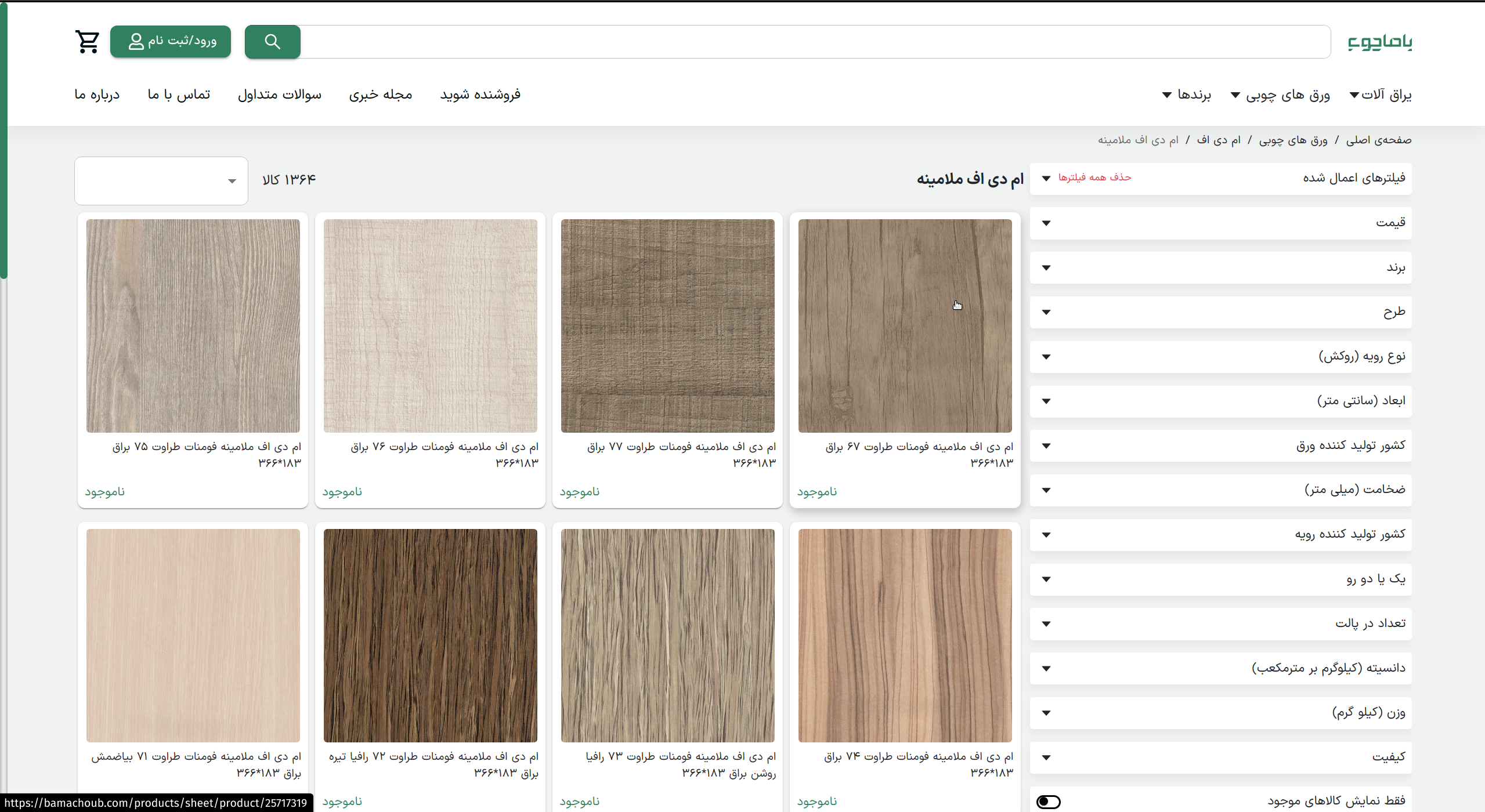
Task: Expand the وزن (کیلو گرم) filter
Action: tap(1221, 713)
